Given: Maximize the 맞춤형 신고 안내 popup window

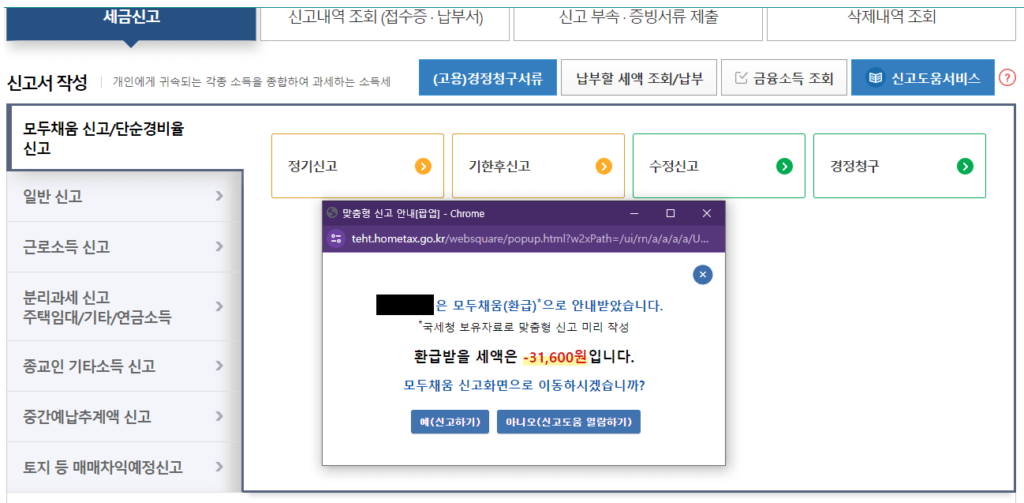Looking at the screenshot, I should (x=670, y=213).
